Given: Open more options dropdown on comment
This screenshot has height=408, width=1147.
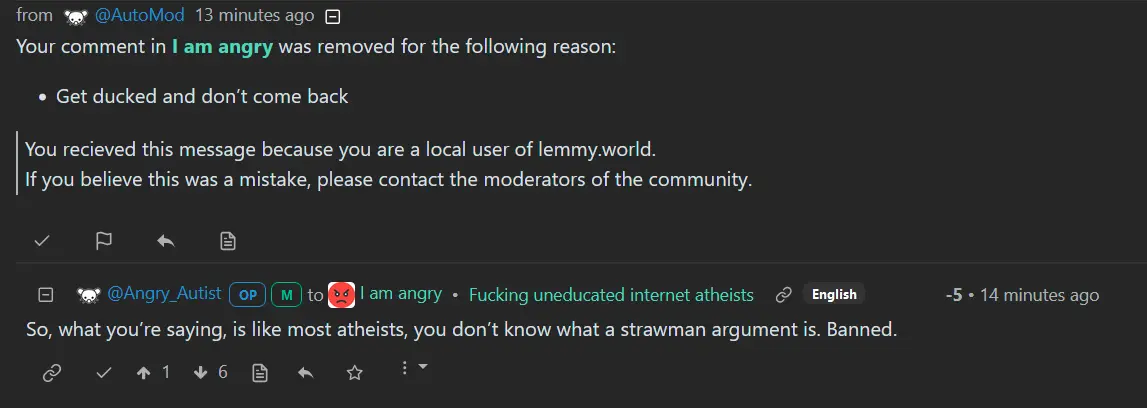Looking at the screenshot, I should [x=413, y=369].
